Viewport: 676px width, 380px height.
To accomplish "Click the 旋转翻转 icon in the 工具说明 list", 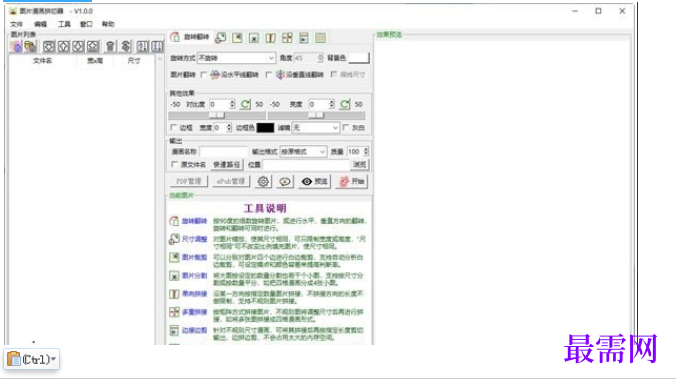I will point(174,221).
